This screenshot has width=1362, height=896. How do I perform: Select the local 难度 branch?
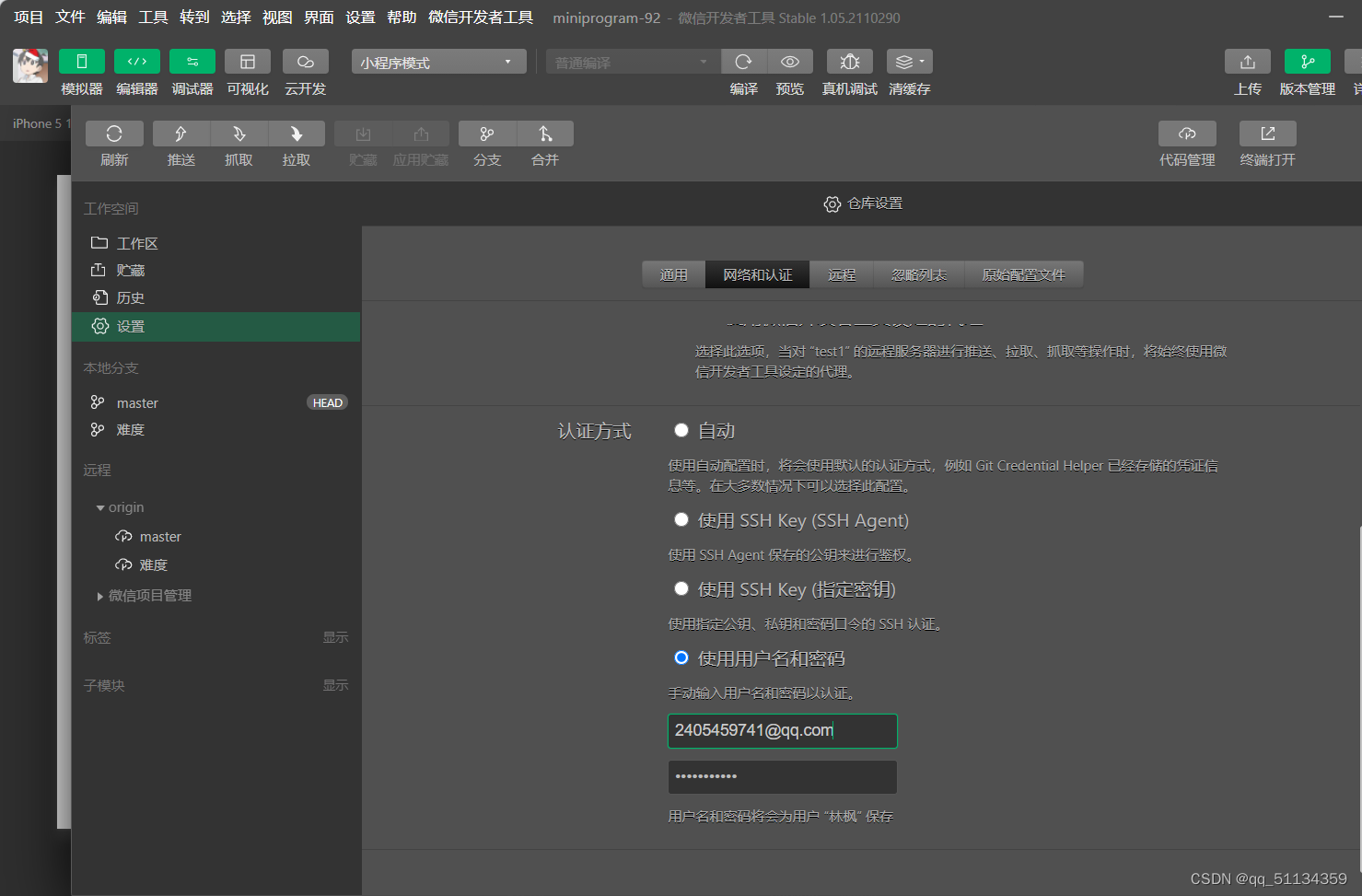click(215, 430)
